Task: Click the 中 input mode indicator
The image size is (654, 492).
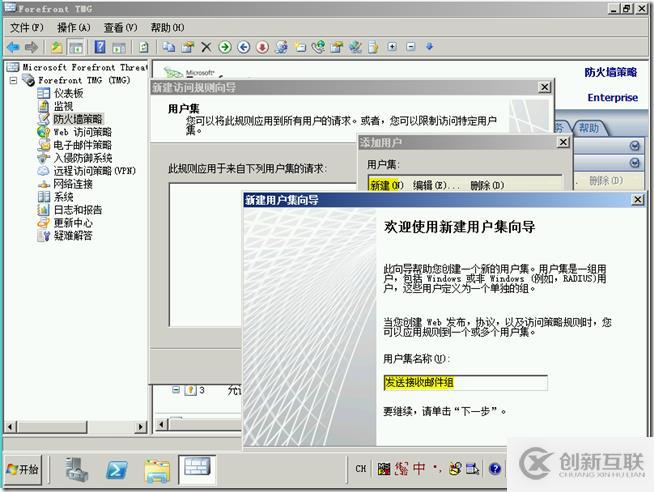Action: (419, 469)
